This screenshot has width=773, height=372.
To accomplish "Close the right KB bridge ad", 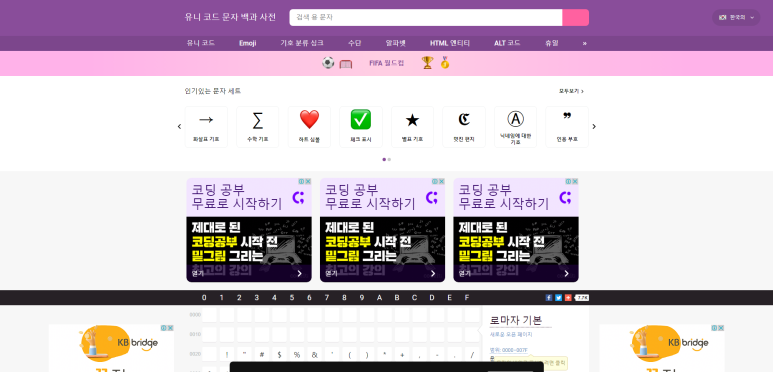I will pos(721,328).
